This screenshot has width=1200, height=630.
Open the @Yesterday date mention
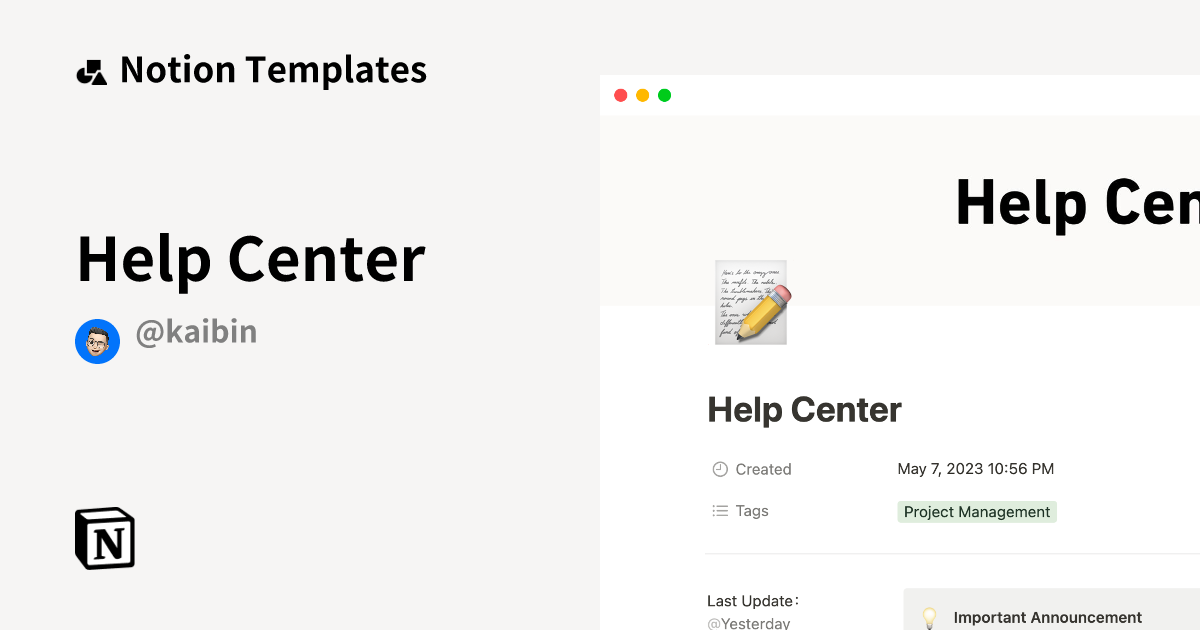click(748, 623)
